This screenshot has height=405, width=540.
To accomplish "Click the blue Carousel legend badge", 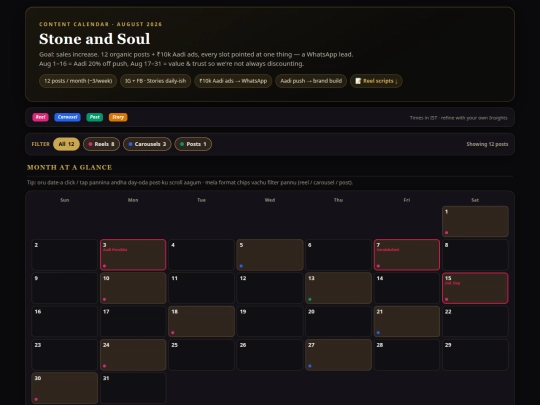I will pyautogui.click(x=68, y=117).
